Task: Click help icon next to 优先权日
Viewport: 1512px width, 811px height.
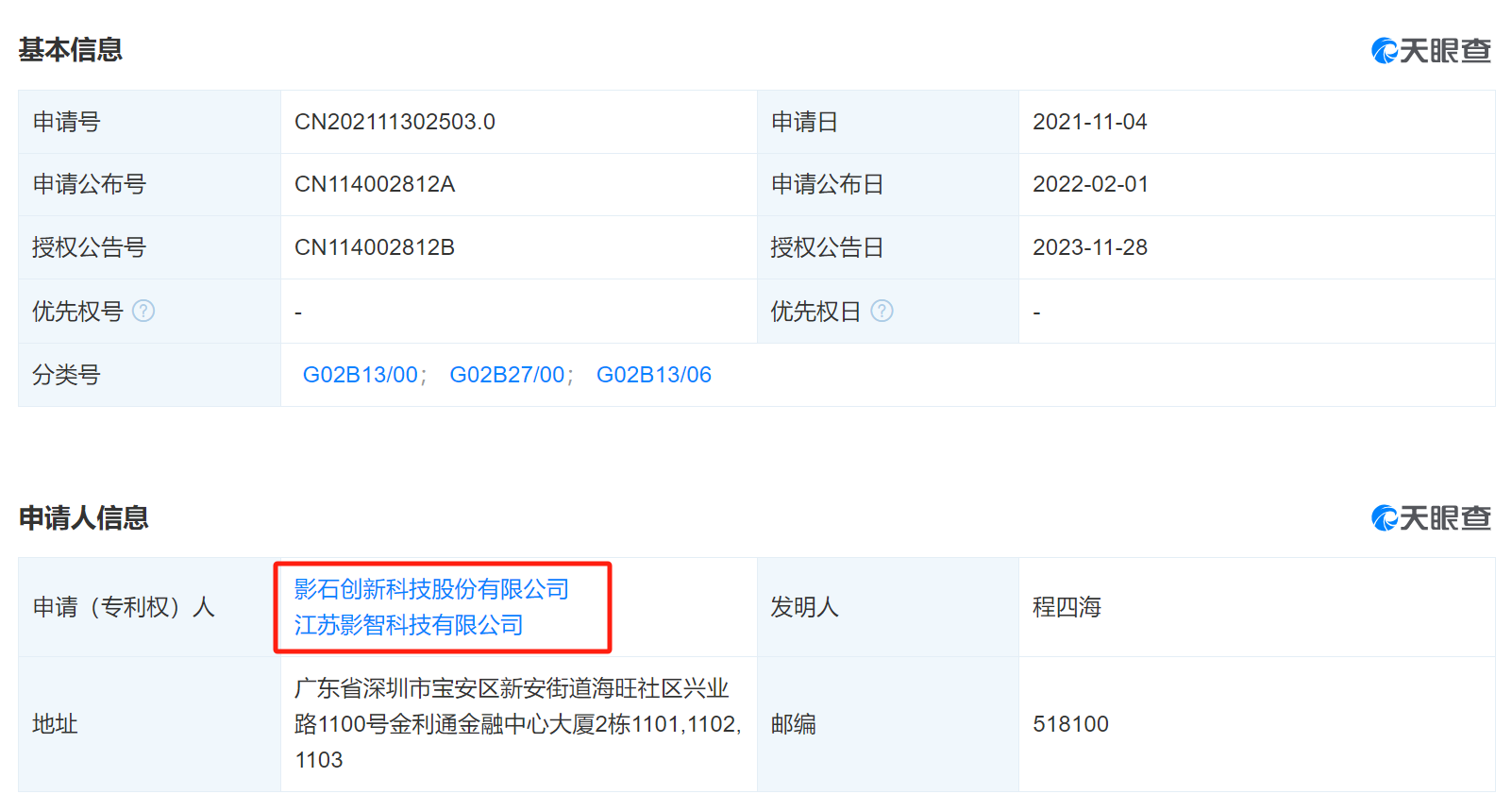Action: point(882,311)
